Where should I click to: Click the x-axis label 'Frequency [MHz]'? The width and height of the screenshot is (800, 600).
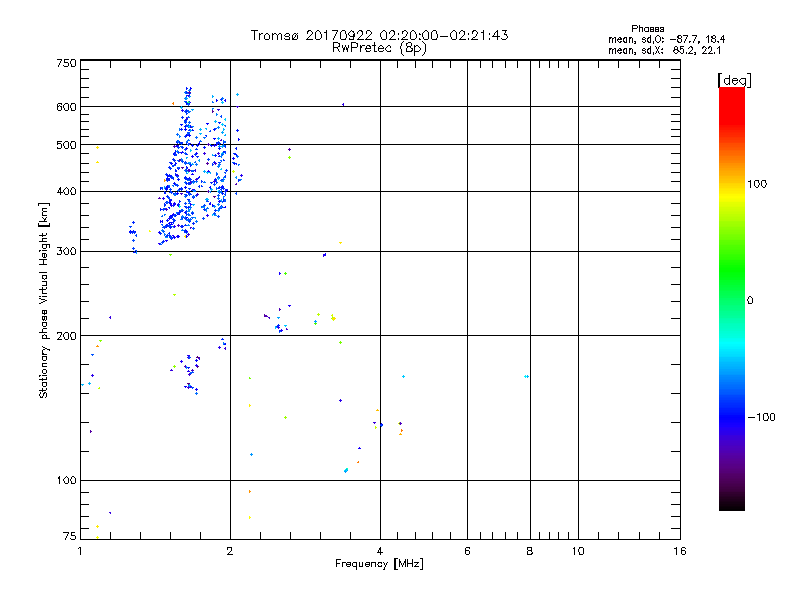[x=379, y=564]
